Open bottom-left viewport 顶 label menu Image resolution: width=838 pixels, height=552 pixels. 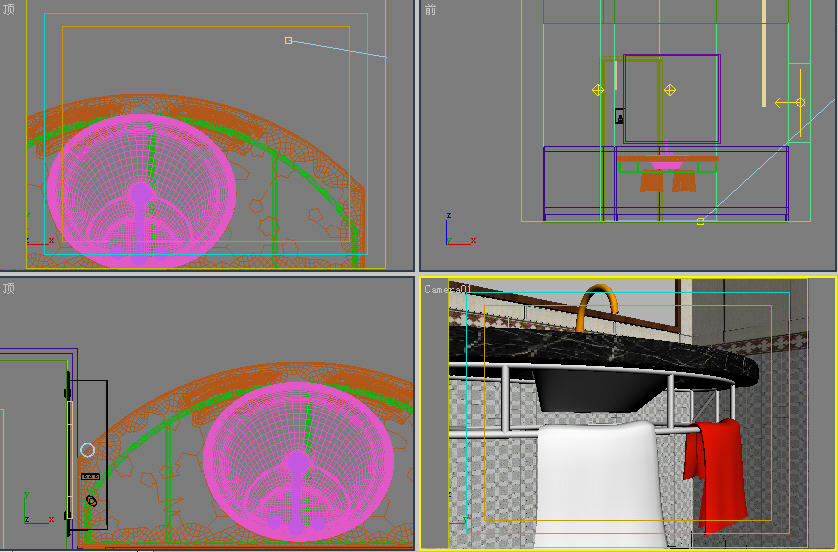click(9, 288)
